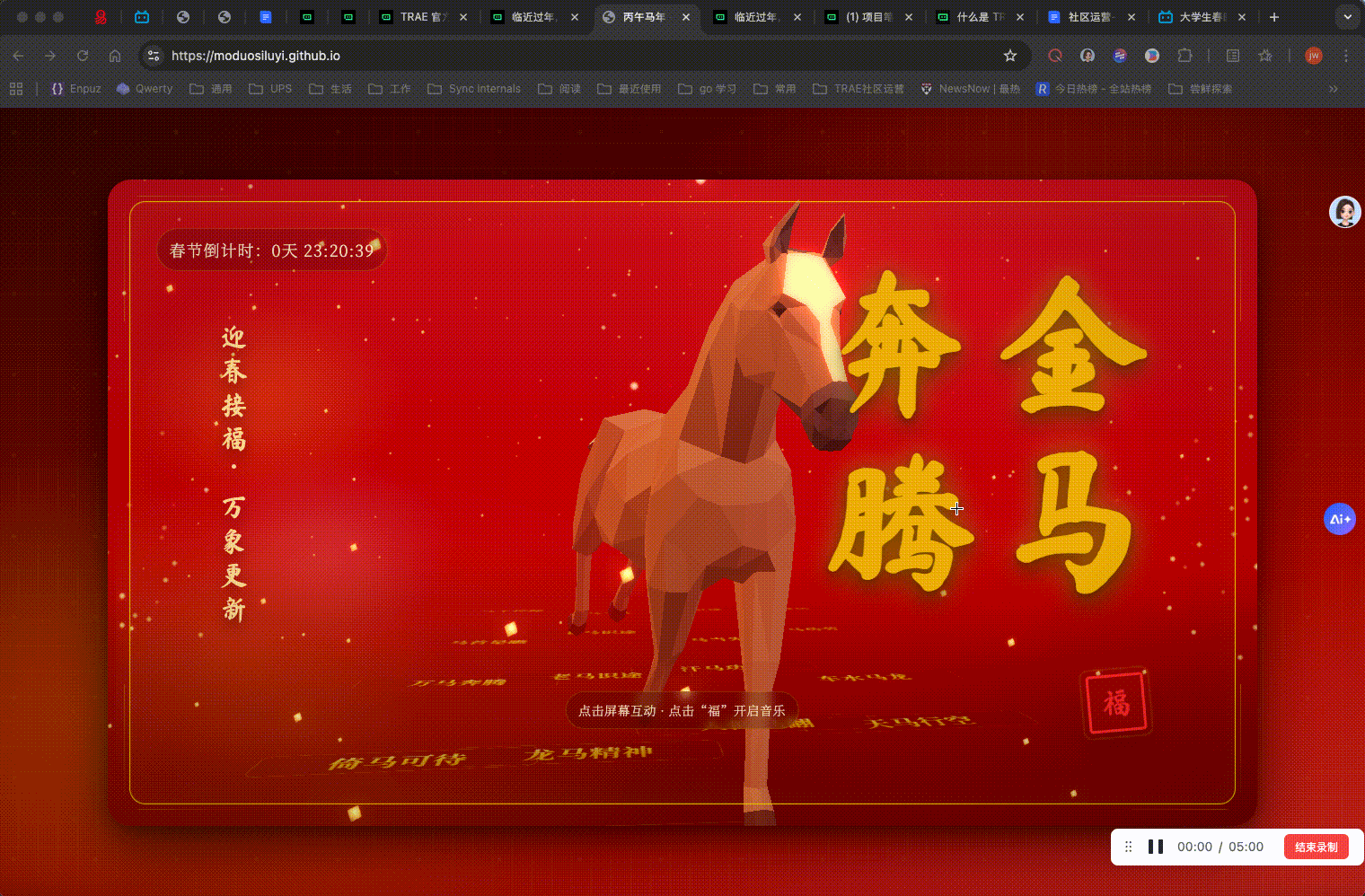Open the JW profile avatar
This screenshot has width=1365, height=896.
(1313, 56)
